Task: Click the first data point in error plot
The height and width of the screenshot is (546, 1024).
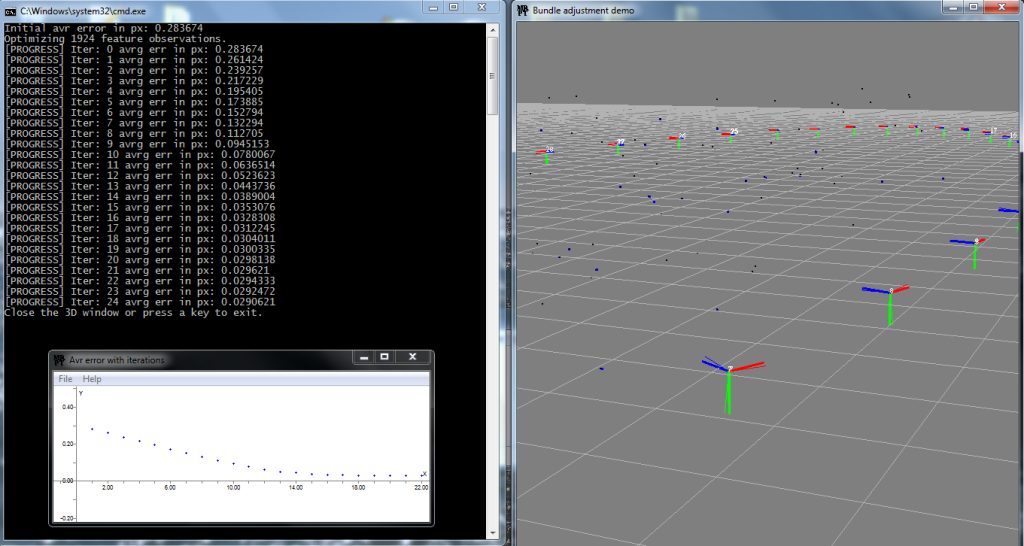Action: click(92, 428)
